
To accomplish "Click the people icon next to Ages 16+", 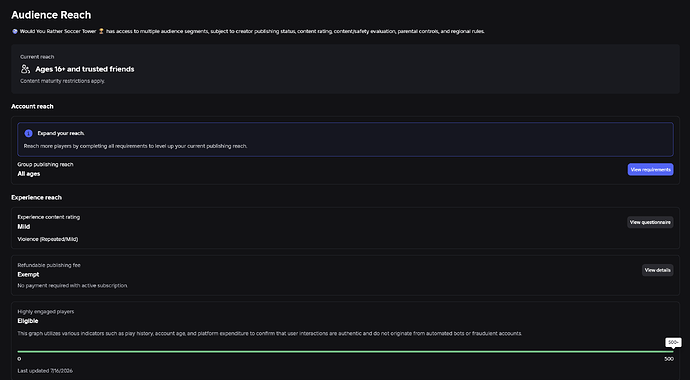I will tap(25, 69).
